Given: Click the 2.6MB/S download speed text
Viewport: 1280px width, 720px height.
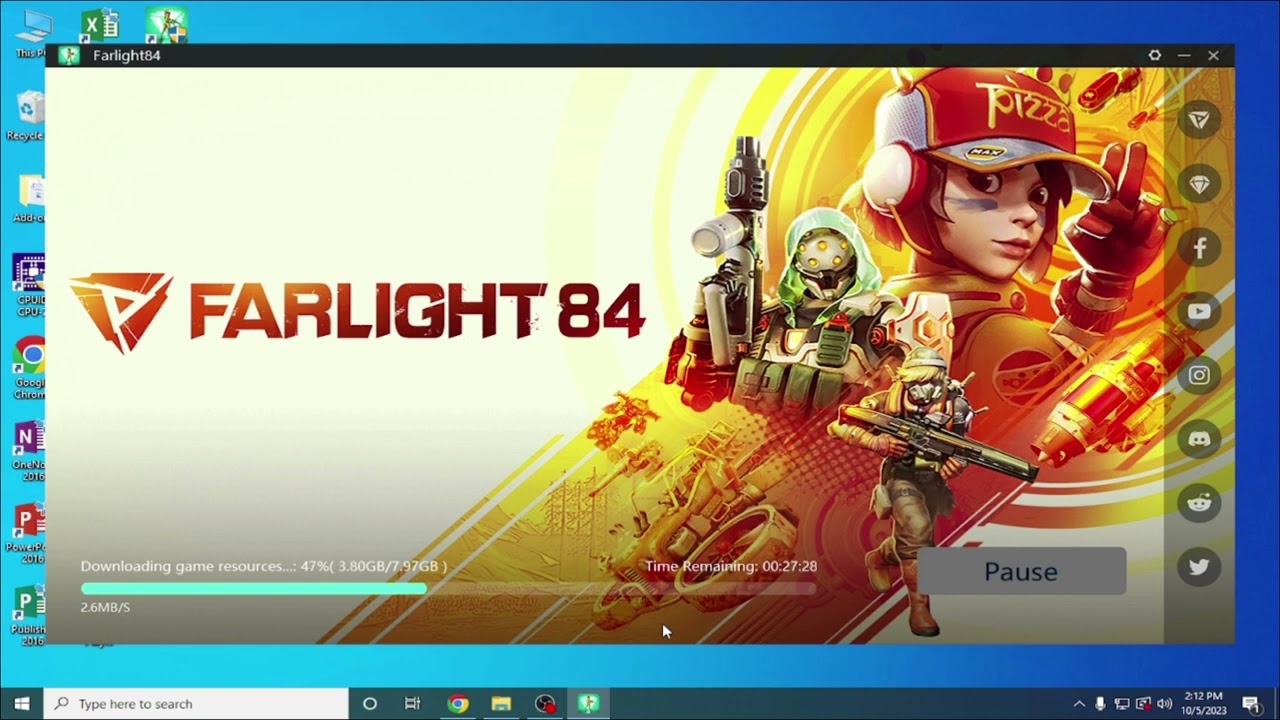Looking at the screenshot, I should (105, 607).
